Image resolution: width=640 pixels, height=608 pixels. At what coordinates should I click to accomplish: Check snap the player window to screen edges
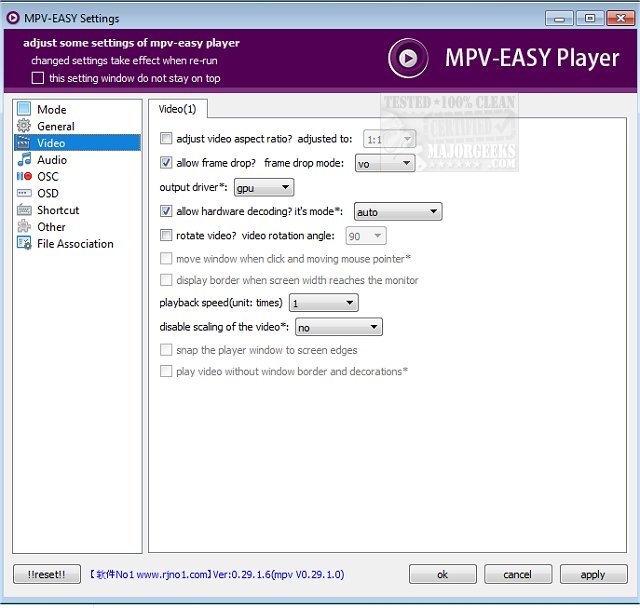coord(166,350)
